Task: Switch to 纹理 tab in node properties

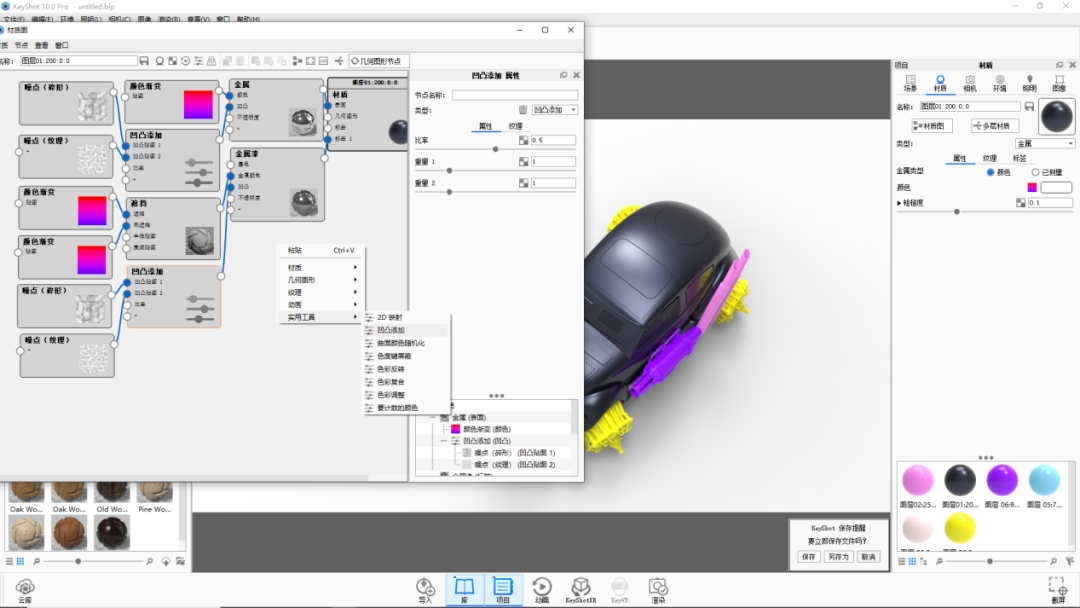Action: pyautogui.click(x=515, y=126)
